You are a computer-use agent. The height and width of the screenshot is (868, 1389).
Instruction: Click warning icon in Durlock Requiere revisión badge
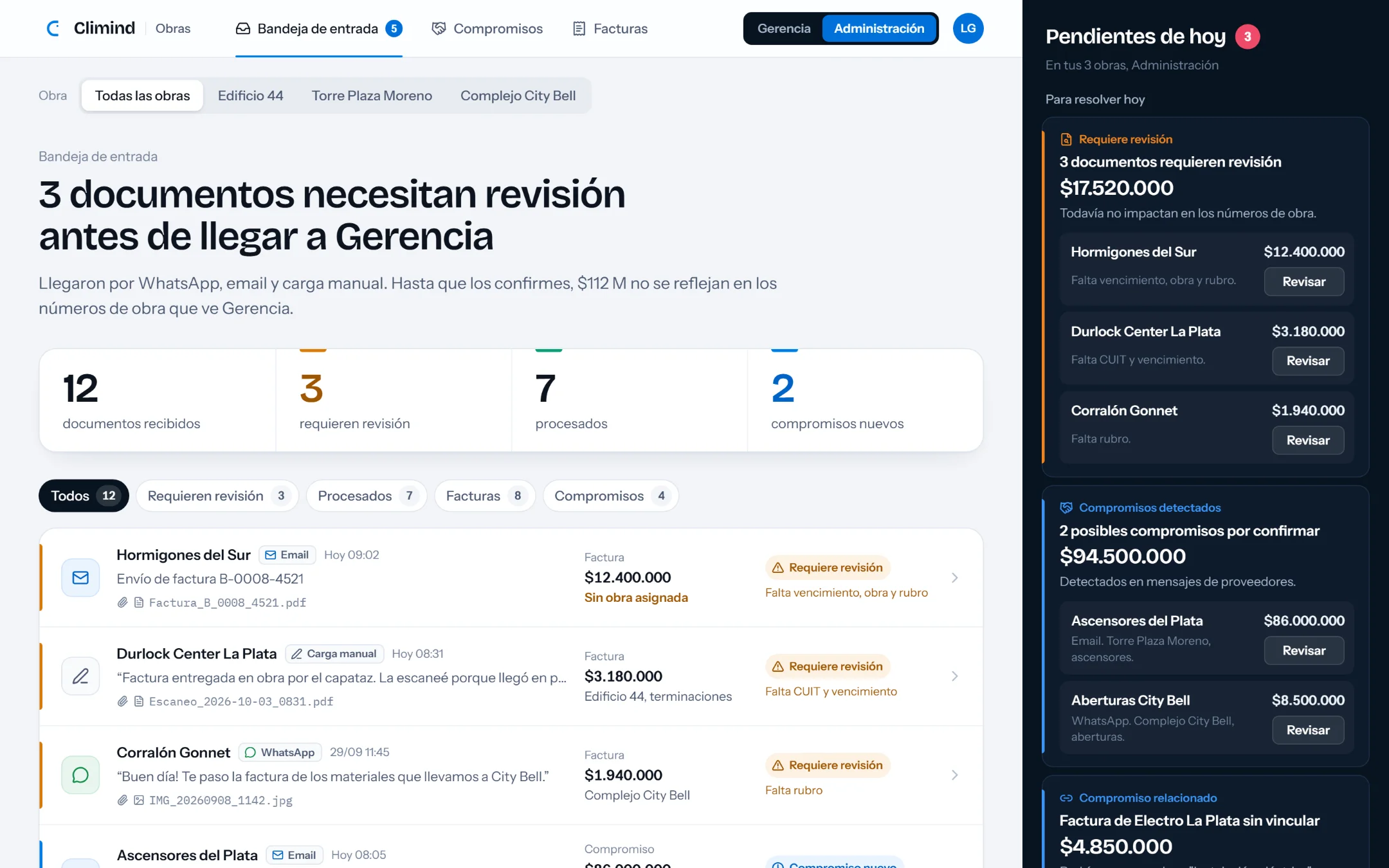[x=777, y=666]
